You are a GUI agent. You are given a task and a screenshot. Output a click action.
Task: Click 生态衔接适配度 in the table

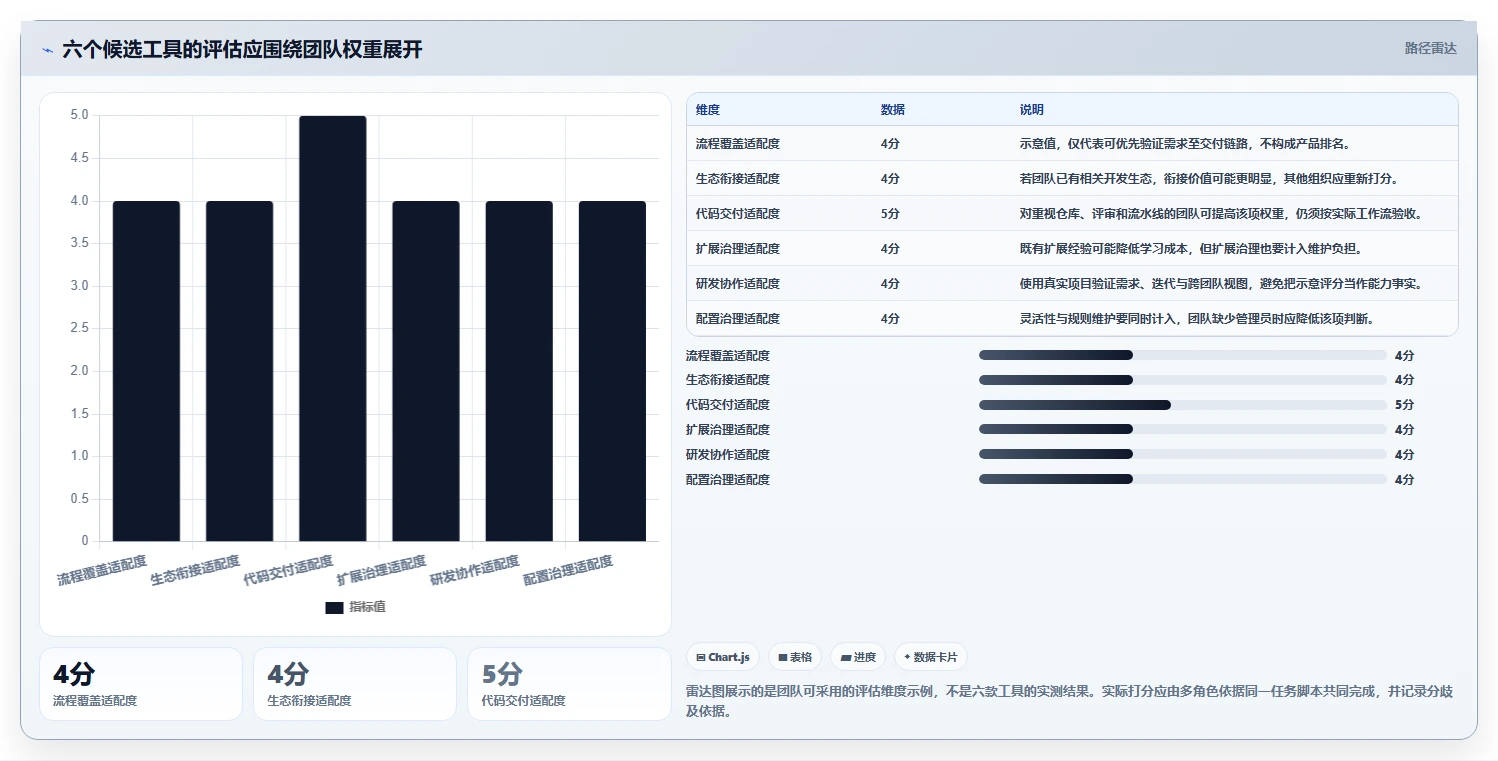pos(738,179)
